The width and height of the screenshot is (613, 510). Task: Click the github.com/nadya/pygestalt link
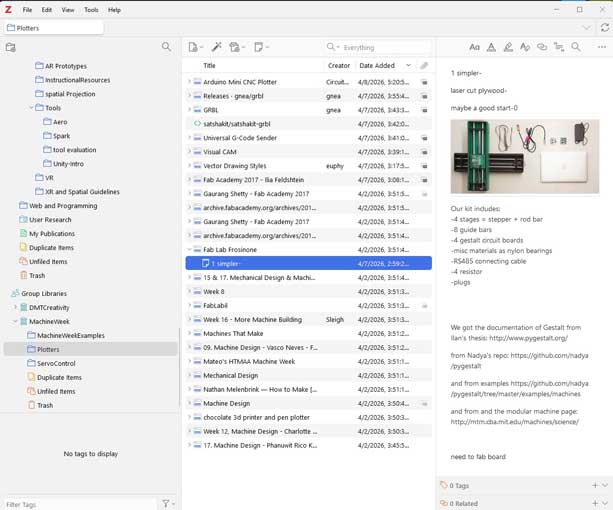(x=520, y=361)
